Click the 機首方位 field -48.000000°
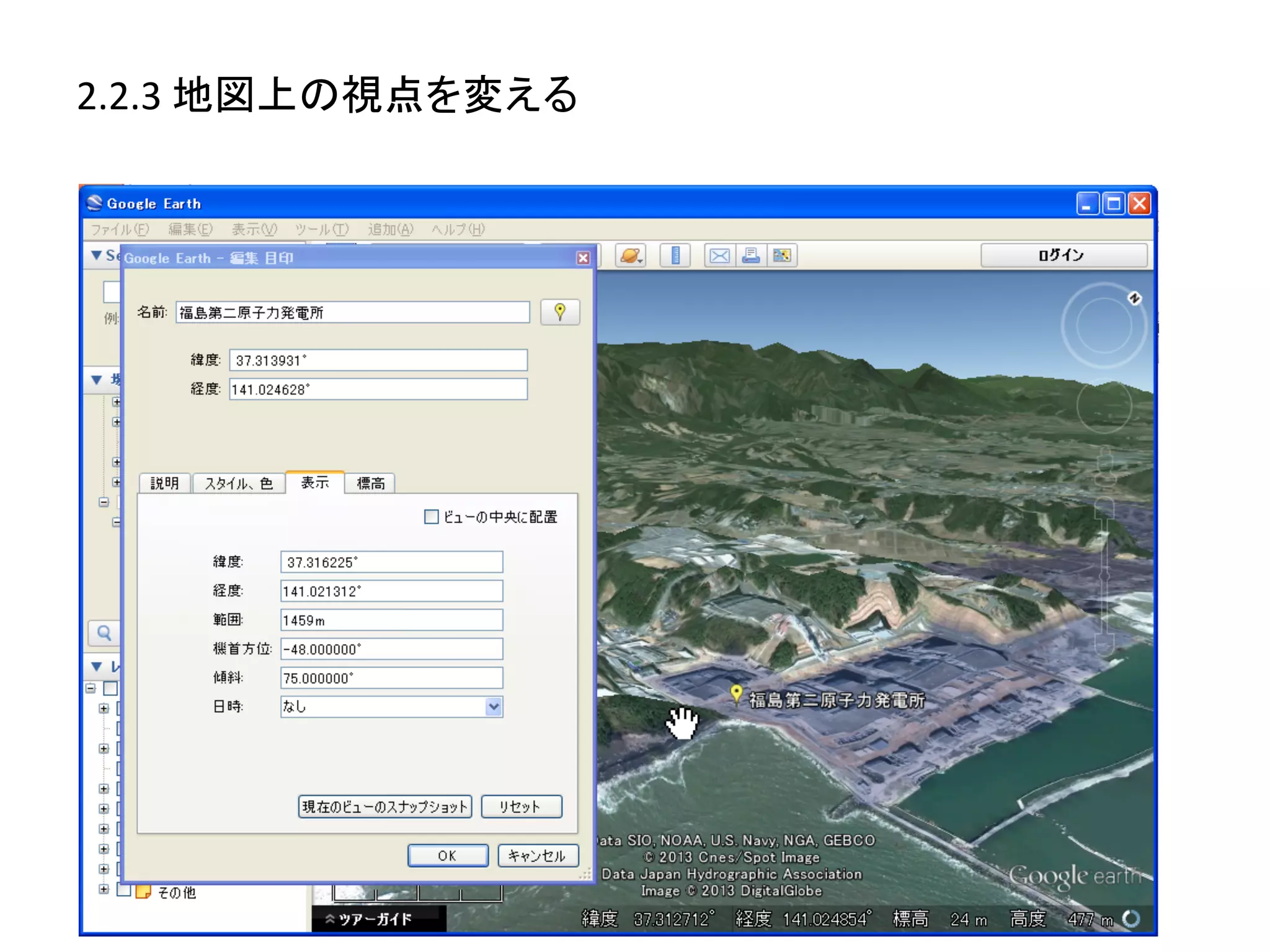 (x=391, y=650)
